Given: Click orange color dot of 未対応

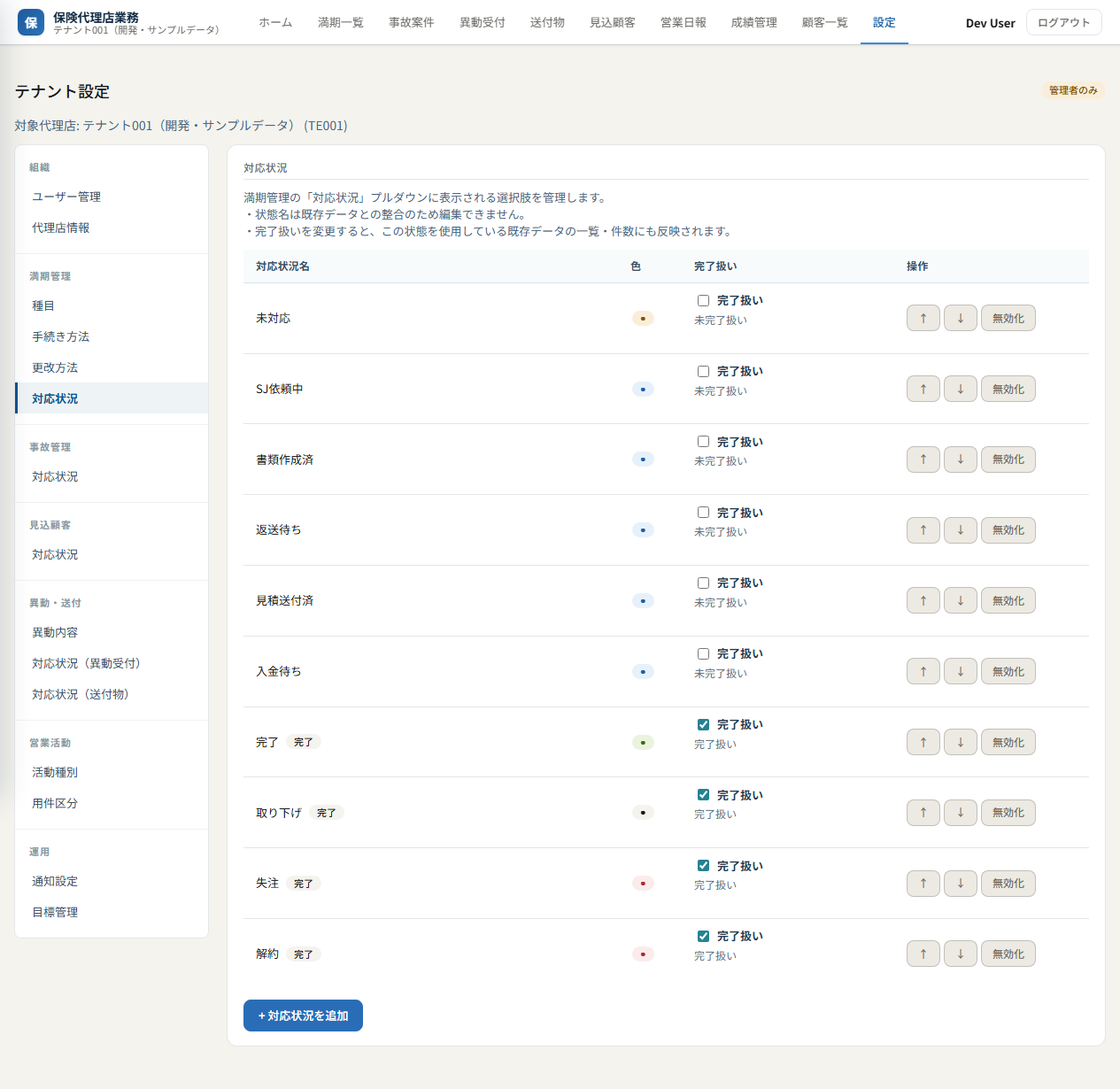Looking at the screenshot, I should coord(643,318).
